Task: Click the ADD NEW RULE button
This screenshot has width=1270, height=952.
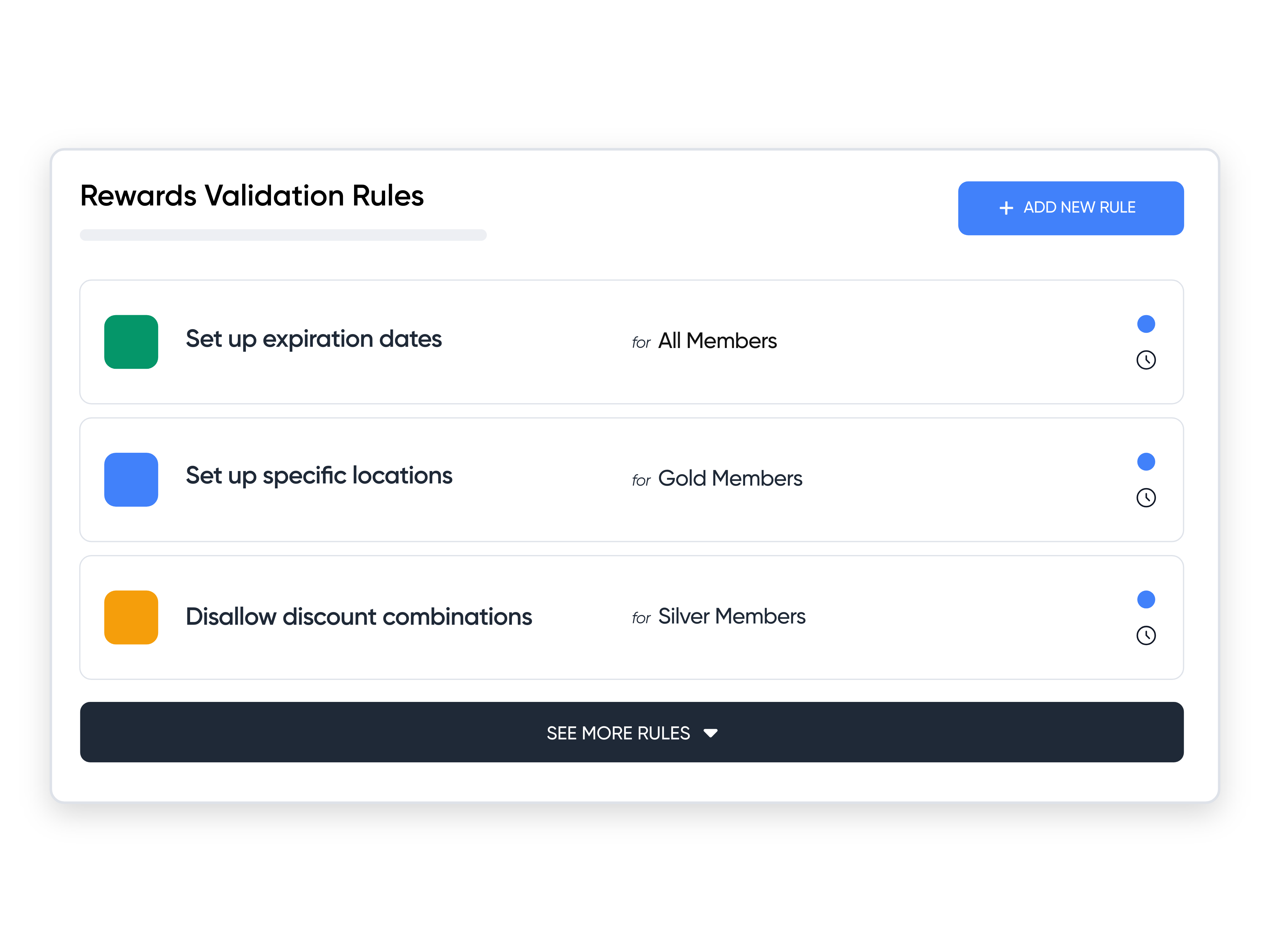Action: 1071,208
